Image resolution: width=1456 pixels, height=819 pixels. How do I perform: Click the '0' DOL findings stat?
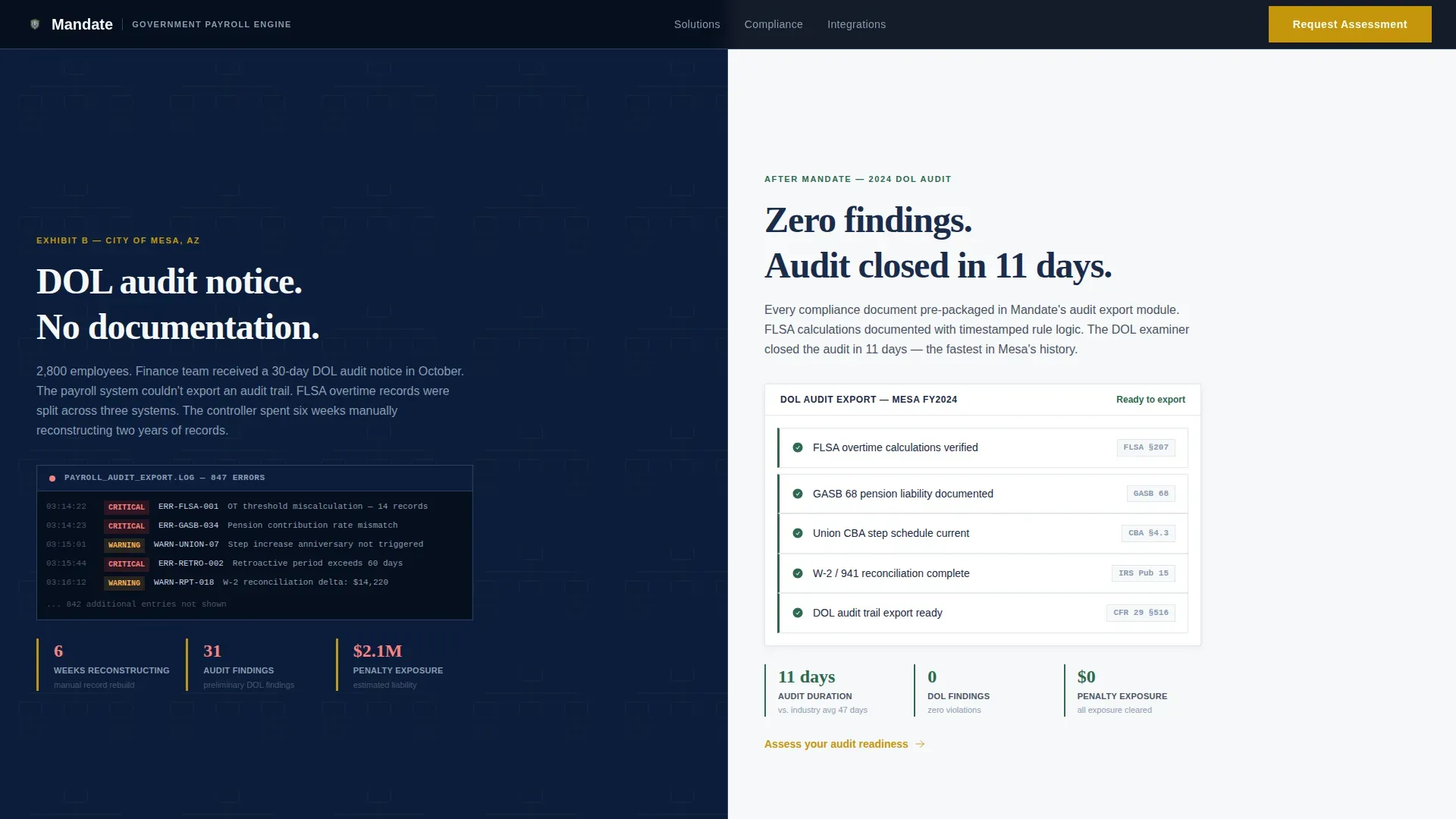[932, 676]
